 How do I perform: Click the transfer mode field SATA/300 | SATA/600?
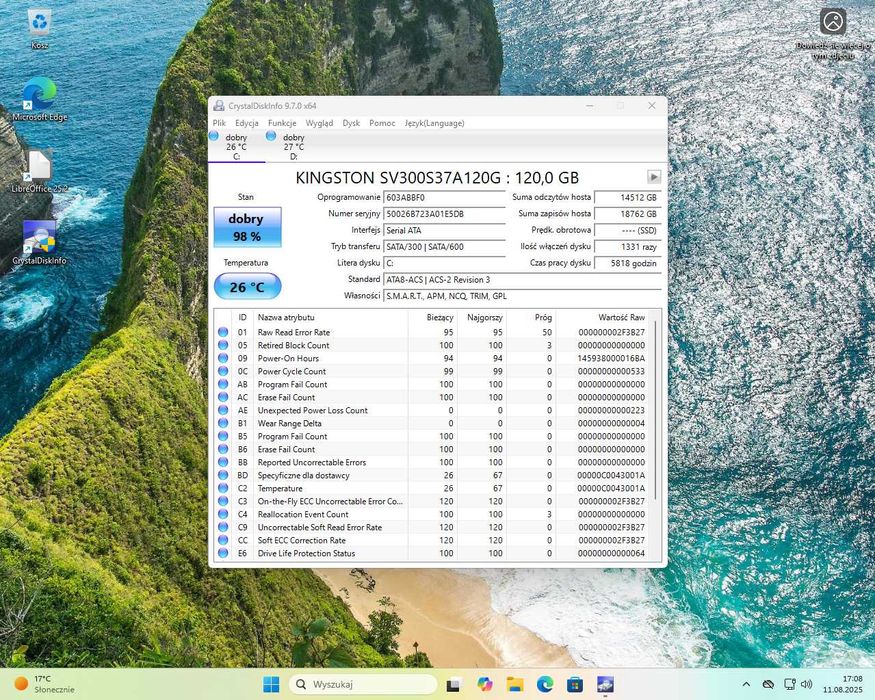point(444,247)
